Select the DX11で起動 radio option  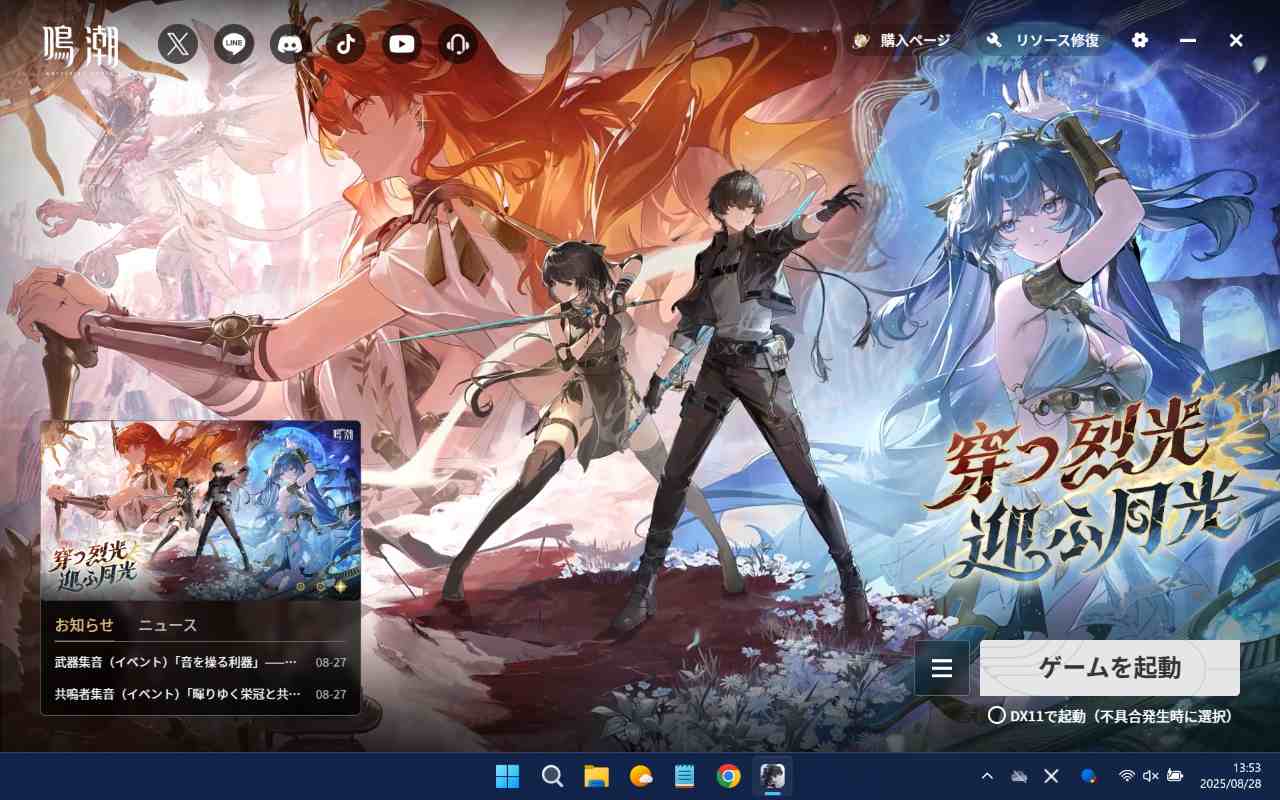(x=997, y=716)
